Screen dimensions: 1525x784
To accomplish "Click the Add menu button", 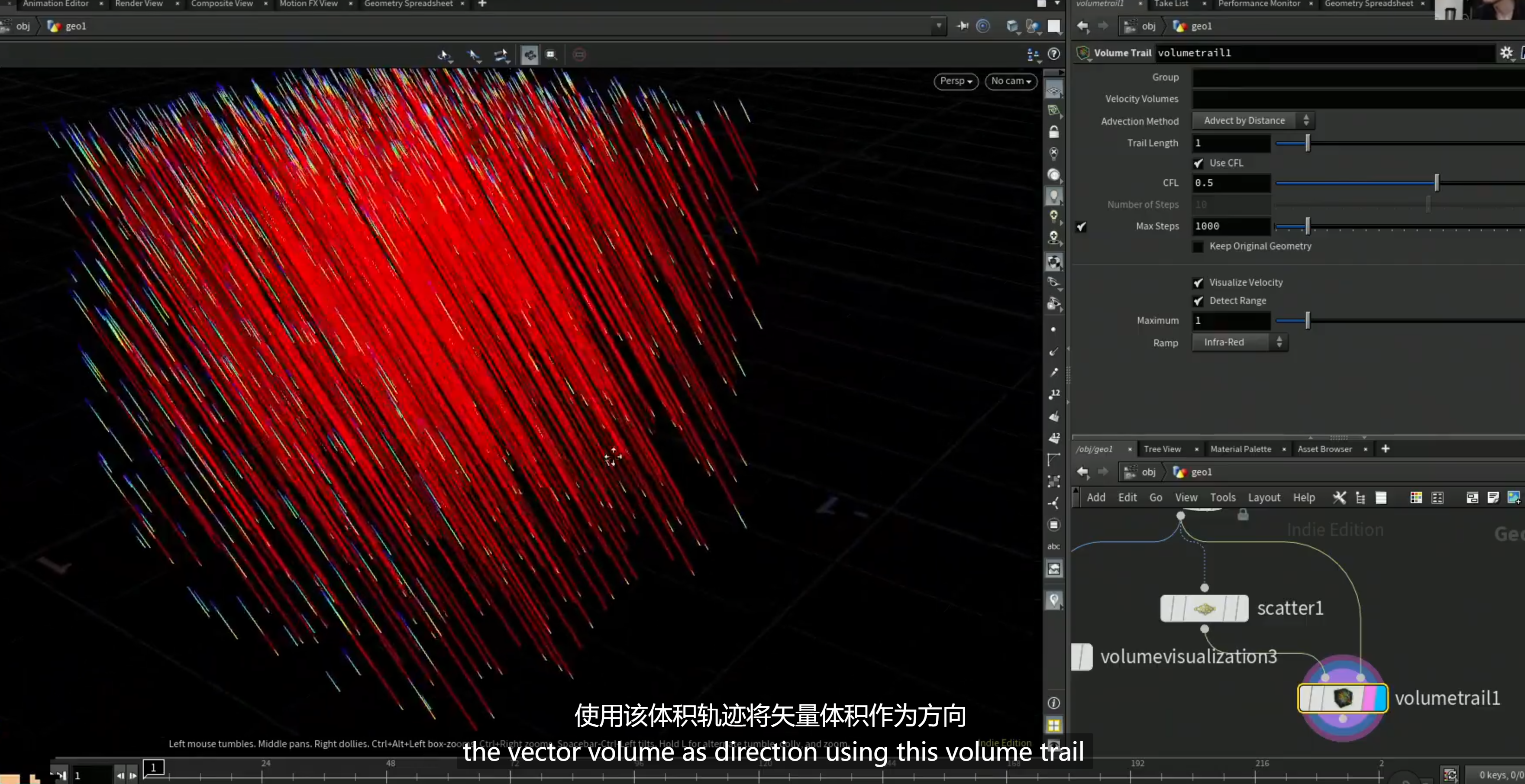I will click(1096, 497).
